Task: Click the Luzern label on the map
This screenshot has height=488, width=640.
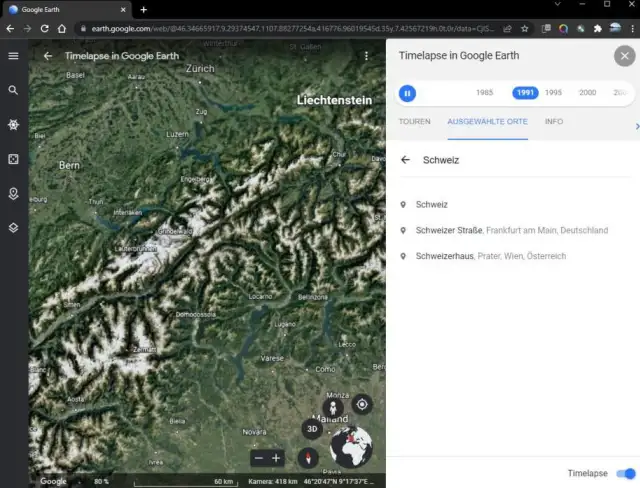Action: click(x=177, y=134)
